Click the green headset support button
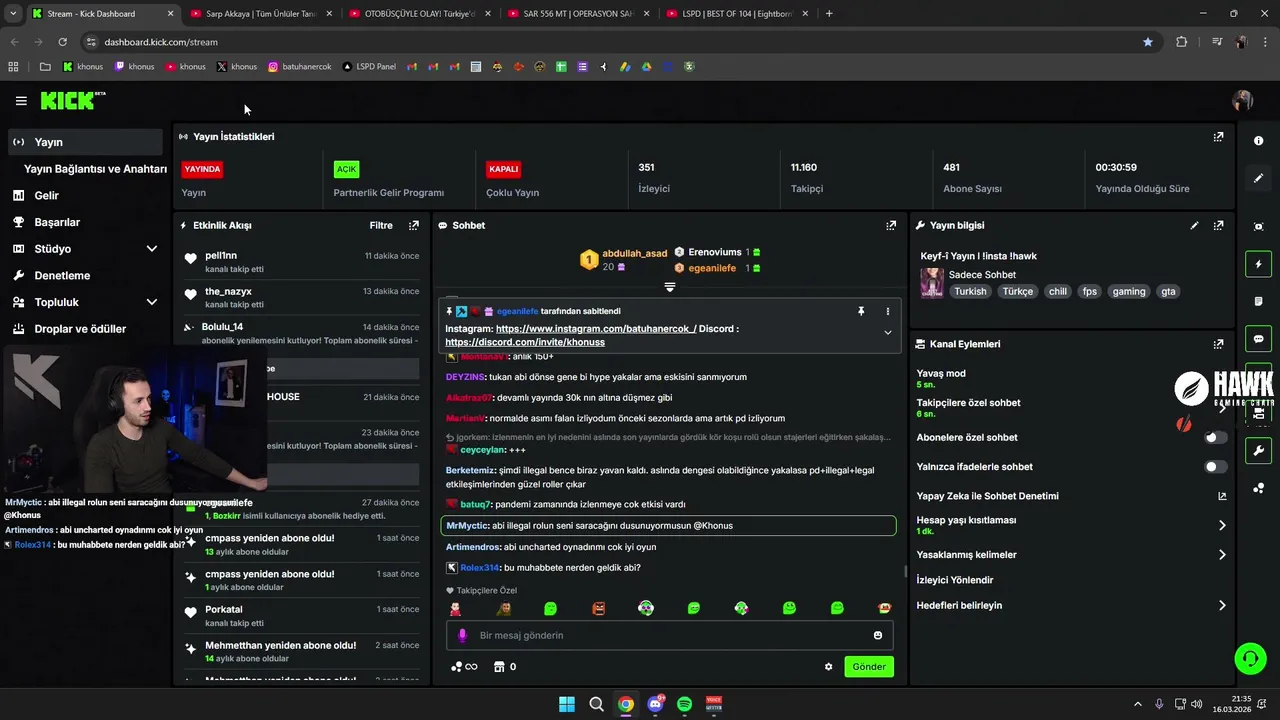The image size is (1280, 720). [1250, 658]
